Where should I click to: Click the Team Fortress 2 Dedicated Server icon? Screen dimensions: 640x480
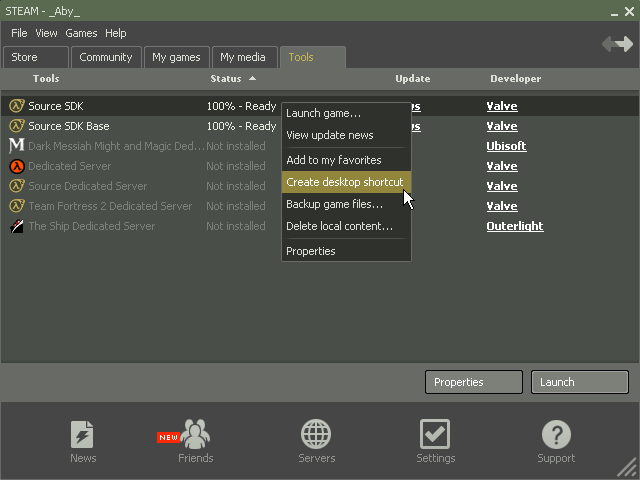coord(17,206)
